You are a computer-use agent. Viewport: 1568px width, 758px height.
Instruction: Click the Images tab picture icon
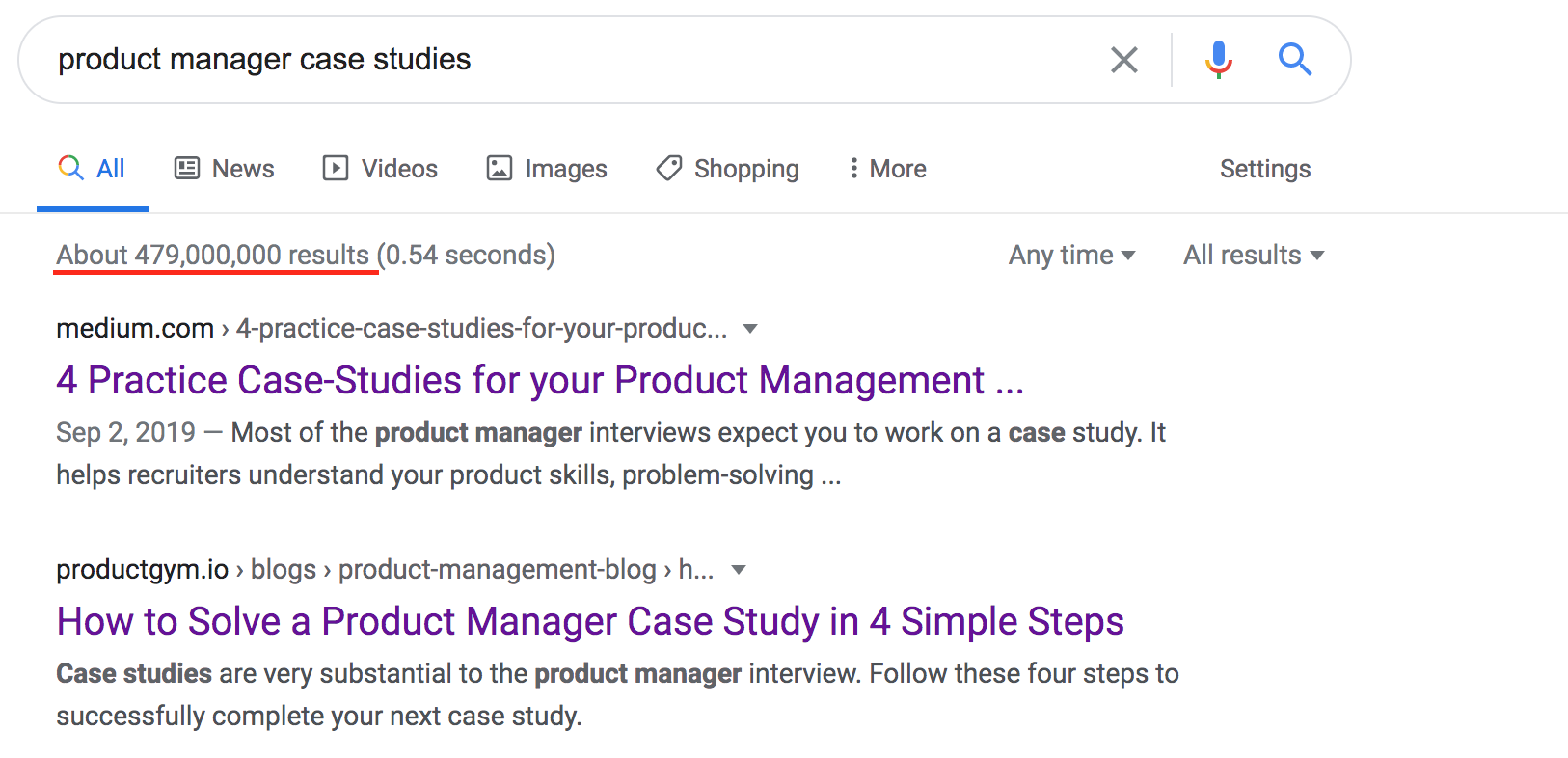(500, 169)
